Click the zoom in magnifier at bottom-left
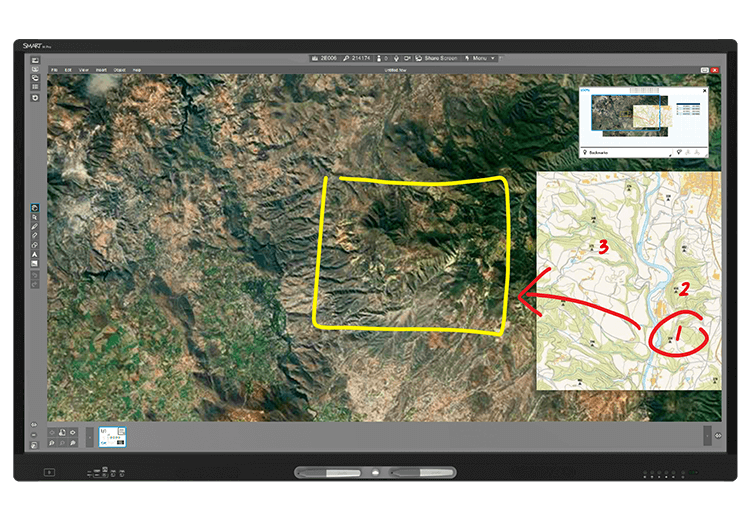Image resolution: width=750 pixels, height=520 pixels. pyautogui.click(x=50, y=441)
